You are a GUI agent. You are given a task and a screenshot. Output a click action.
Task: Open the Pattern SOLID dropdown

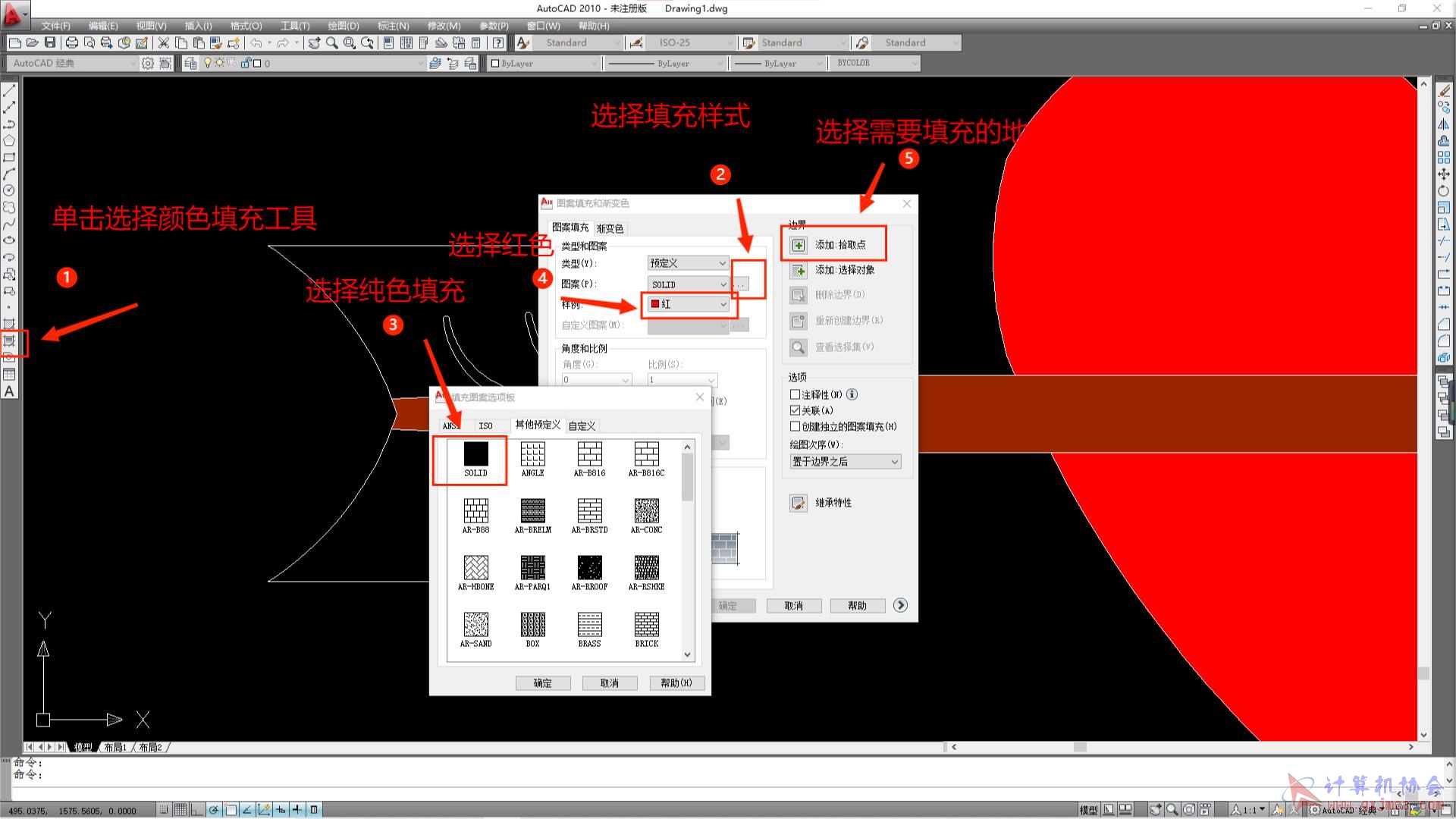(688, 284)
